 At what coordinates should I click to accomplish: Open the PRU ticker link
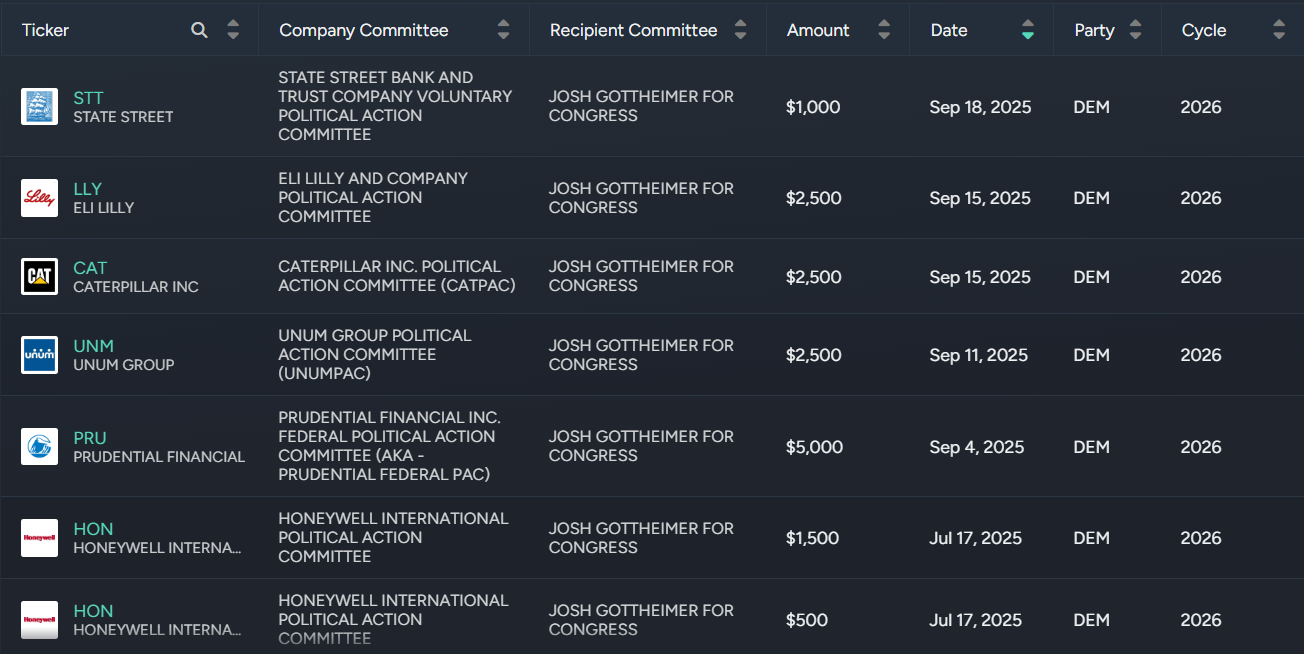coord(90,438)
